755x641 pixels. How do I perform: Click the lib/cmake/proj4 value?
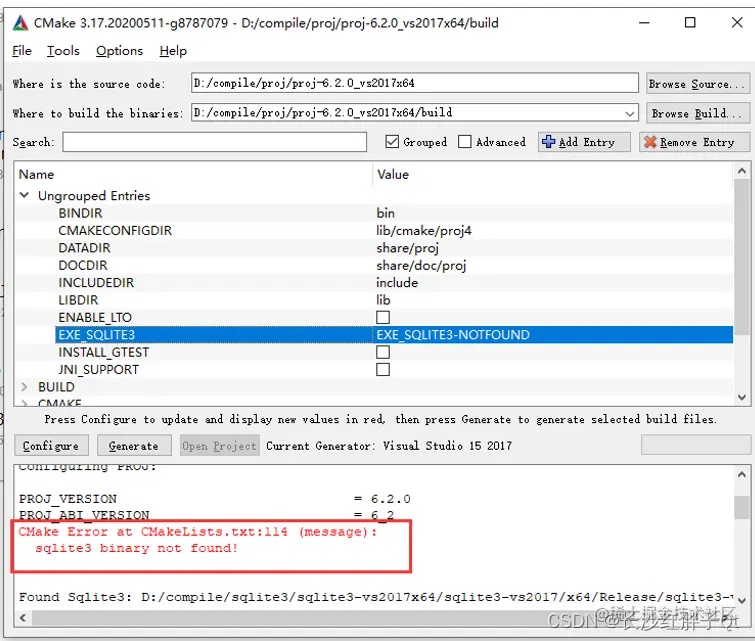(x=424, y=230)
